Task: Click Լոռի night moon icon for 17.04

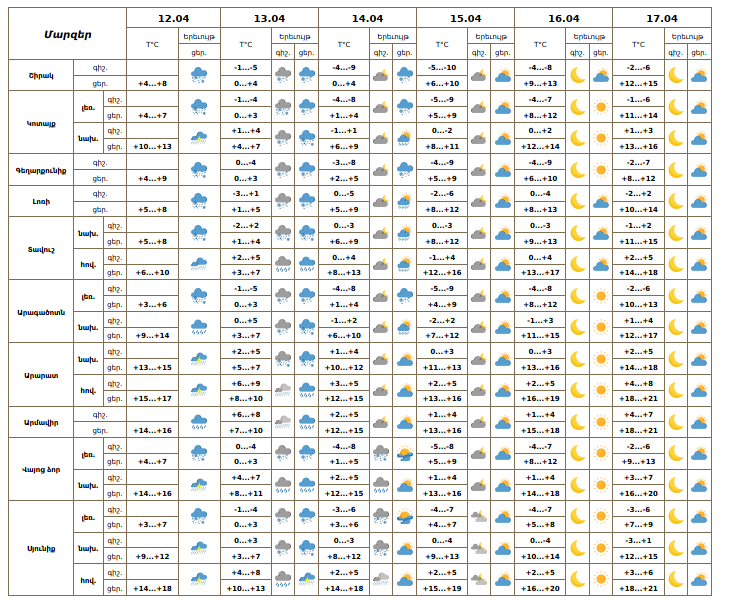Action: tap(675, 201)
